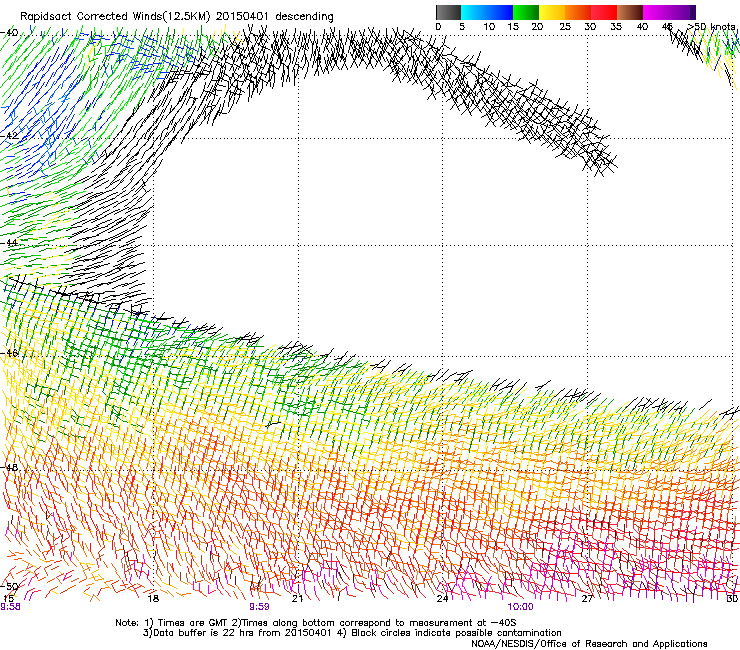
Task: Click the date '20150401' in the title
Action: pyautogui.click(x=242, y=16)
